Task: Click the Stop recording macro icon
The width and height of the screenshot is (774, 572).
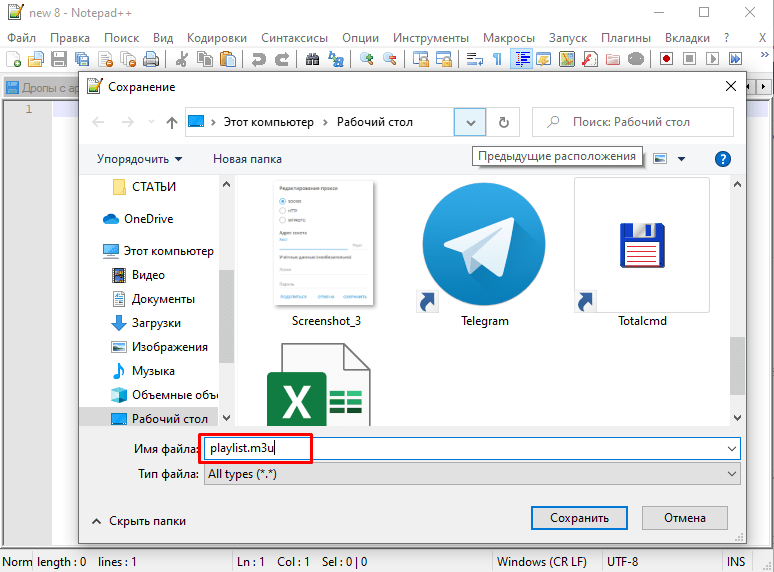Action: (x=690, y=59)
